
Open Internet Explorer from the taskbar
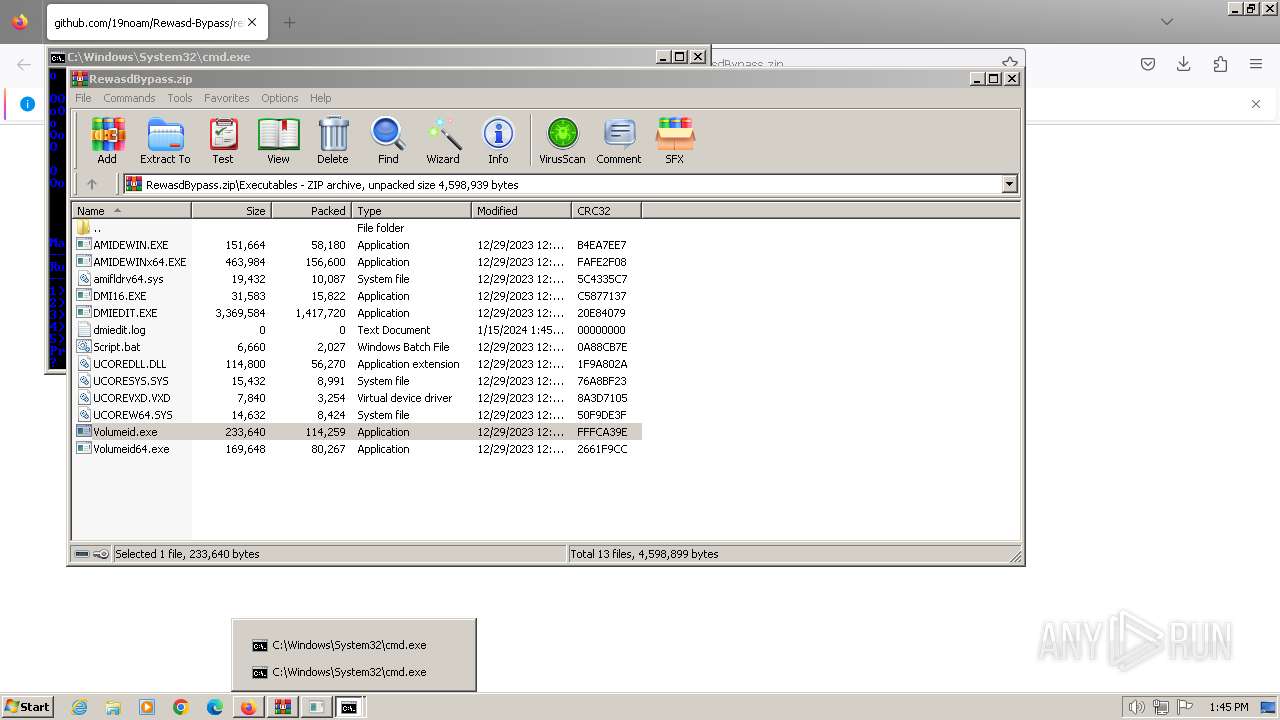[79, 707]
